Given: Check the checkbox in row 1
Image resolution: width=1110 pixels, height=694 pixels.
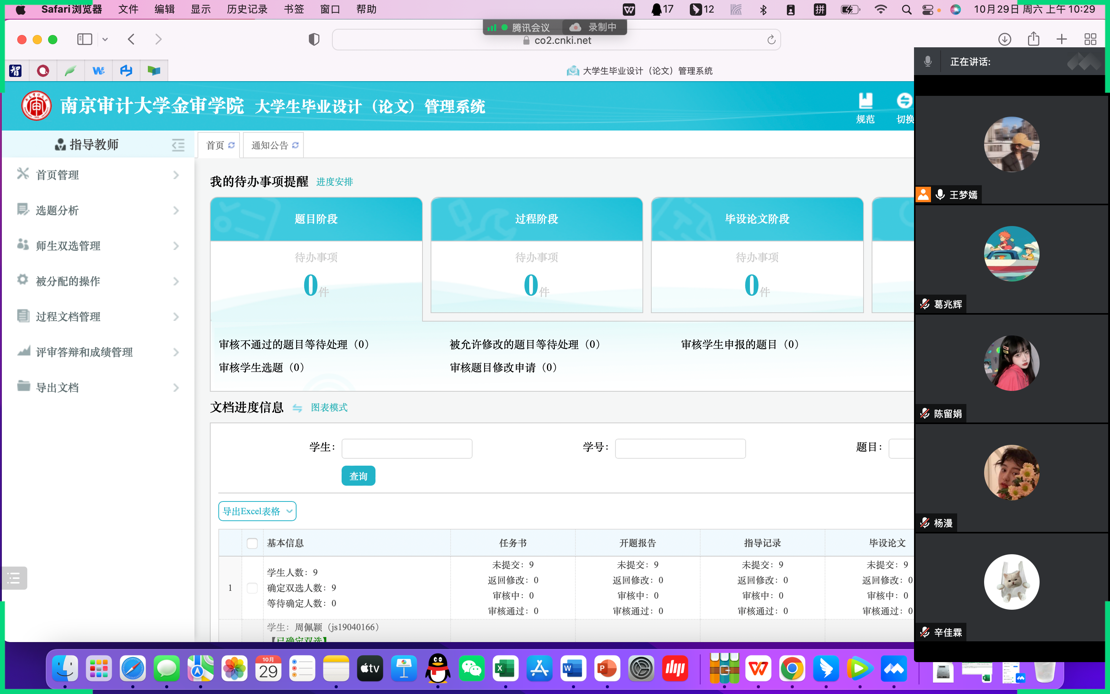Looking at the screenshot, I should pos(252,588).
